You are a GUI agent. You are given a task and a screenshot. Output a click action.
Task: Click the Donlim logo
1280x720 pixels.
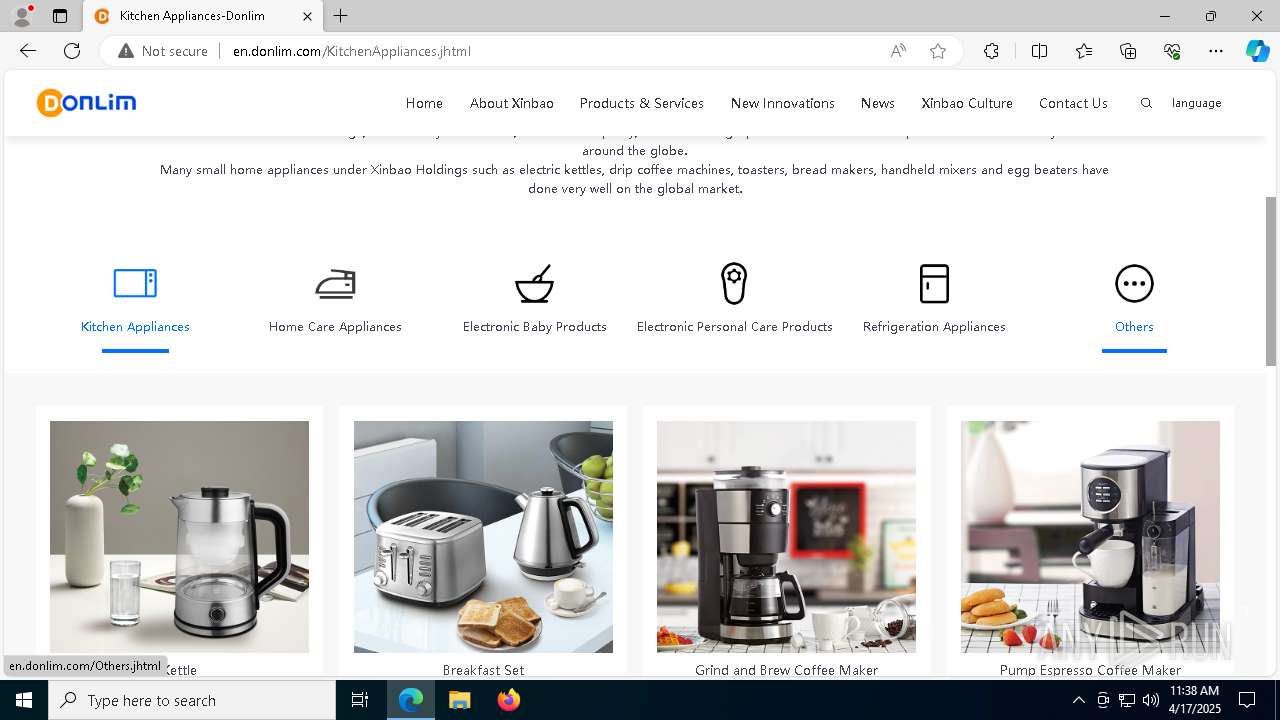pyautogui.click(x=86, y=102)
